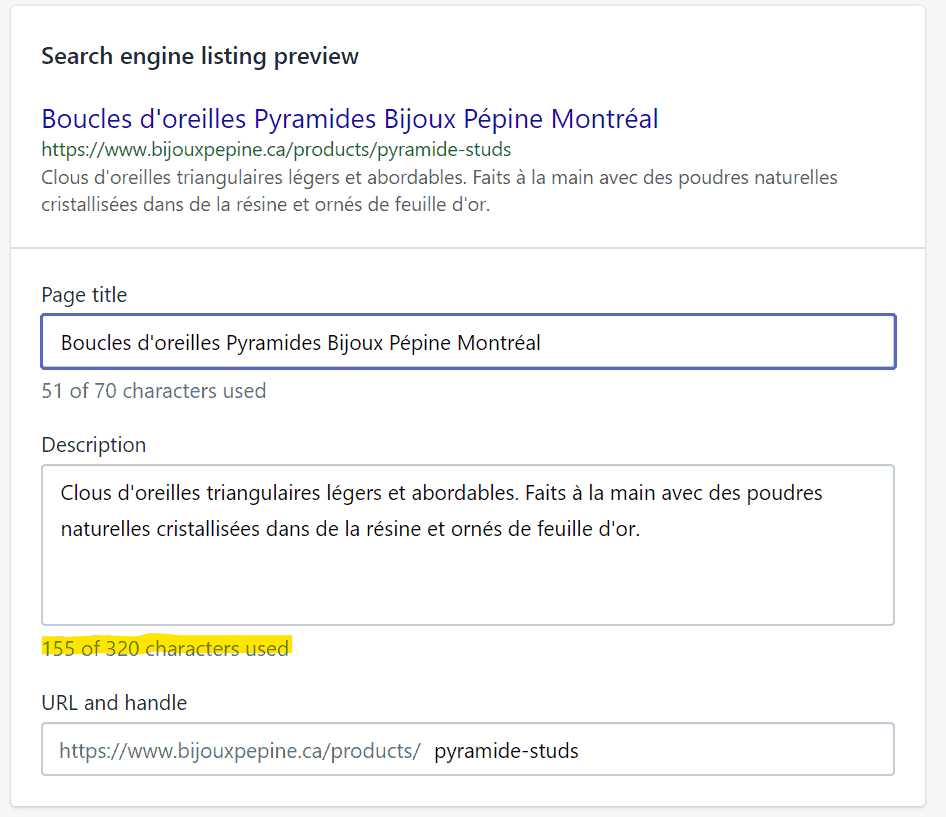Click the 'URL and handle' label
The image size is (946, 817).
(x=114, y=703)
